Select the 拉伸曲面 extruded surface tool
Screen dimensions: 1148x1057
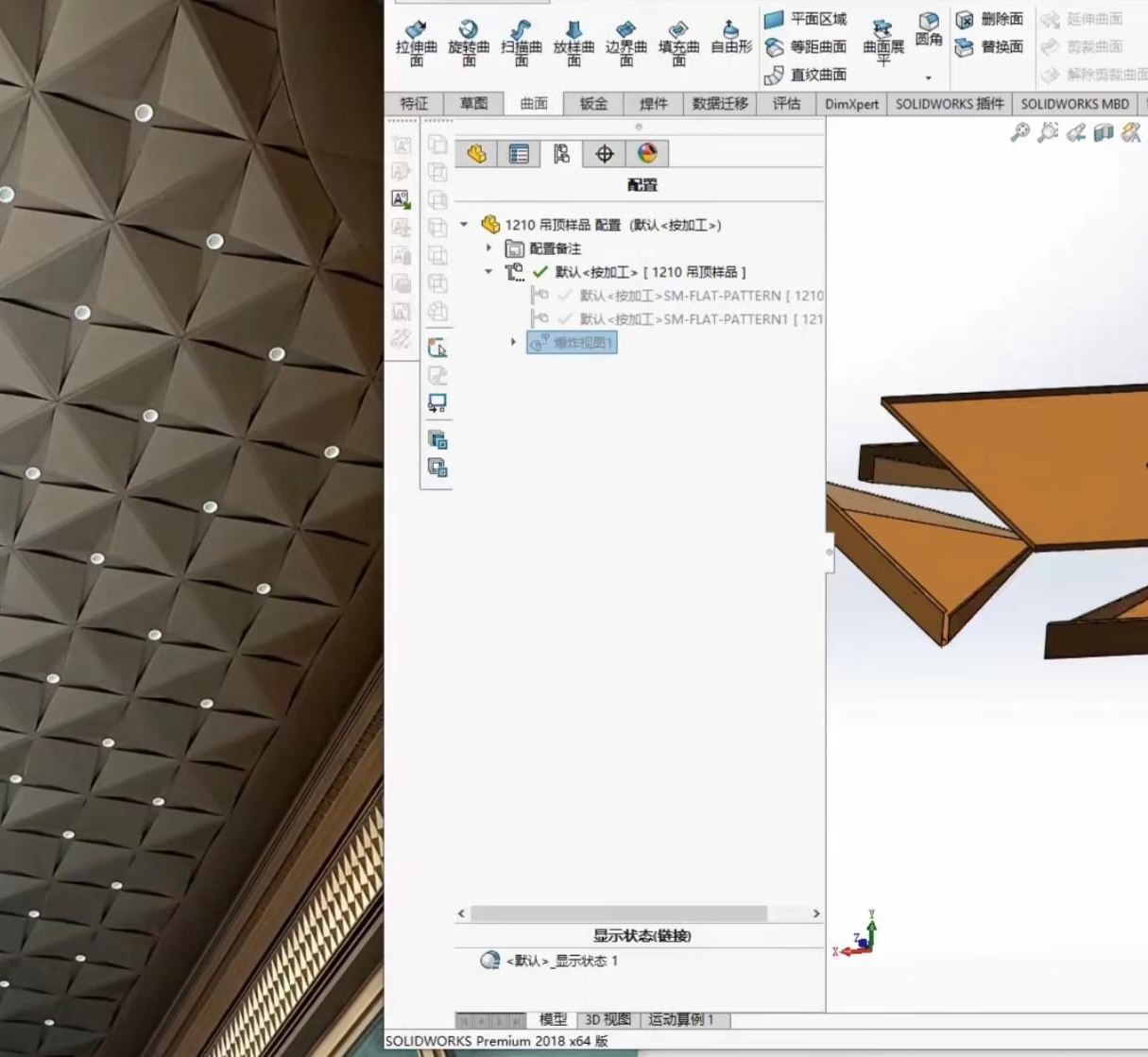(417, 43)
